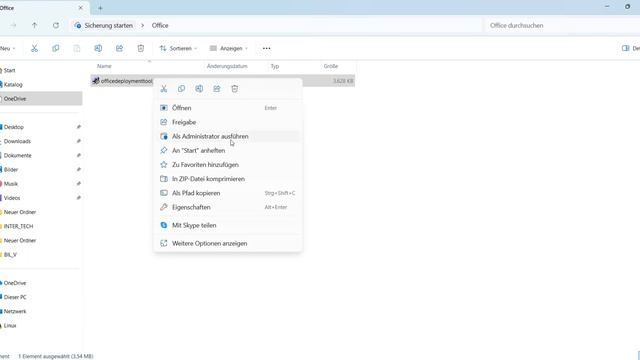The height and width of the screenshot is (360, 640).
Task: Choose An "Start" anheften
Action: pyautogui.click(x=228, y=150)
